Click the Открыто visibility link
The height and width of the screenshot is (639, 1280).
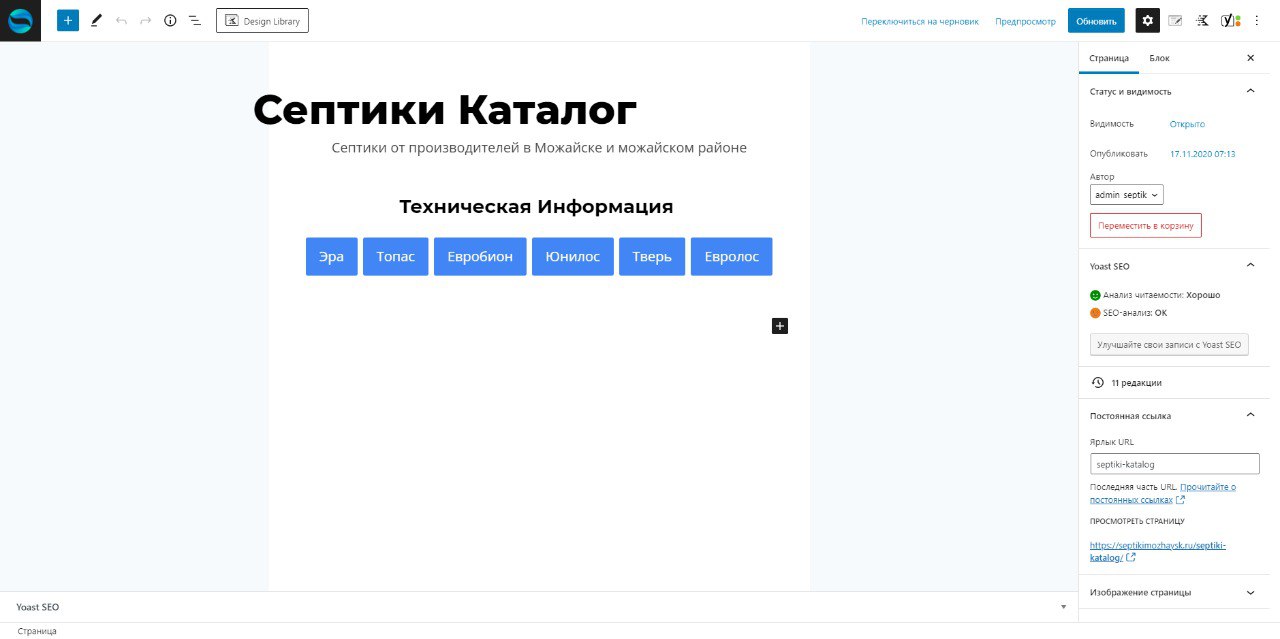1187,124
